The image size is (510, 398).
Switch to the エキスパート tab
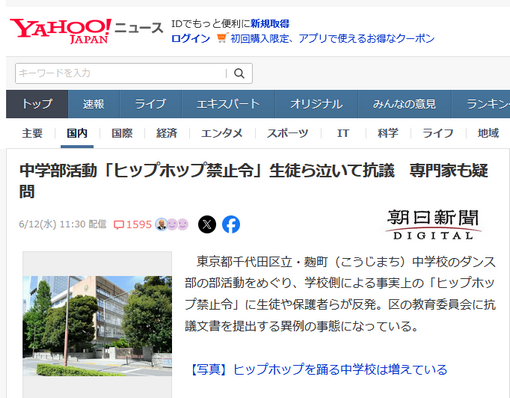click(228, 104)
